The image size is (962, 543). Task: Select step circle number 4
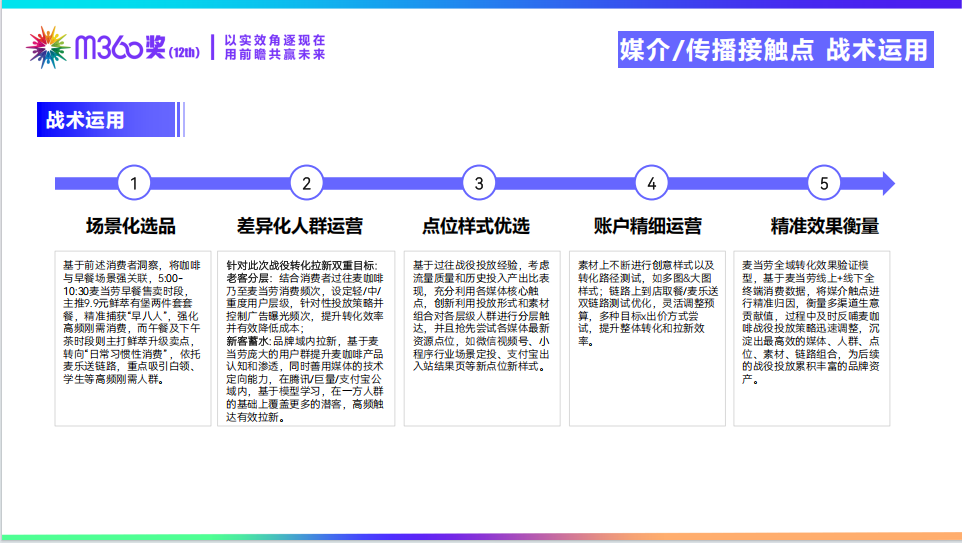click(652, 183)
